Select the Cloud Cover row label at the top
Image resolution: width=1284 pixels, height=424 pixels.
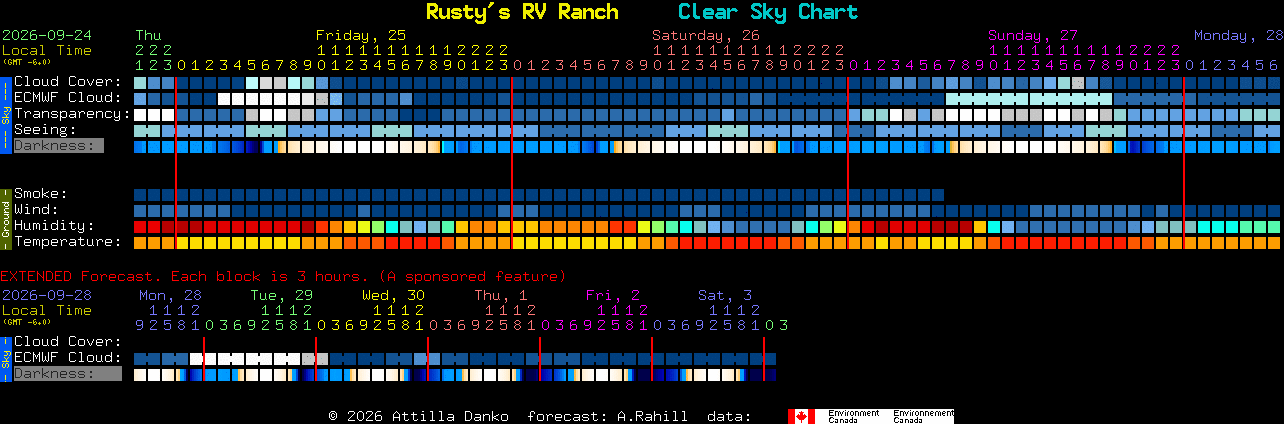[x=68, y=81]
